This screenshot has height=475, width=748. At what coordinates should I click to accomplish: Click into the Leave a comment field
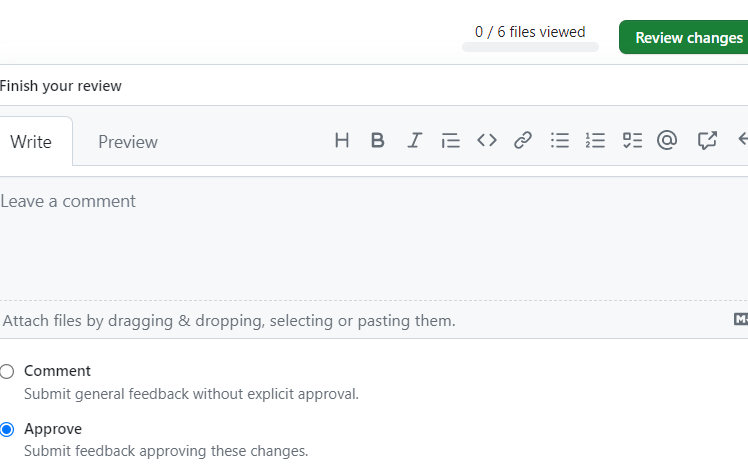click(374, 238)
